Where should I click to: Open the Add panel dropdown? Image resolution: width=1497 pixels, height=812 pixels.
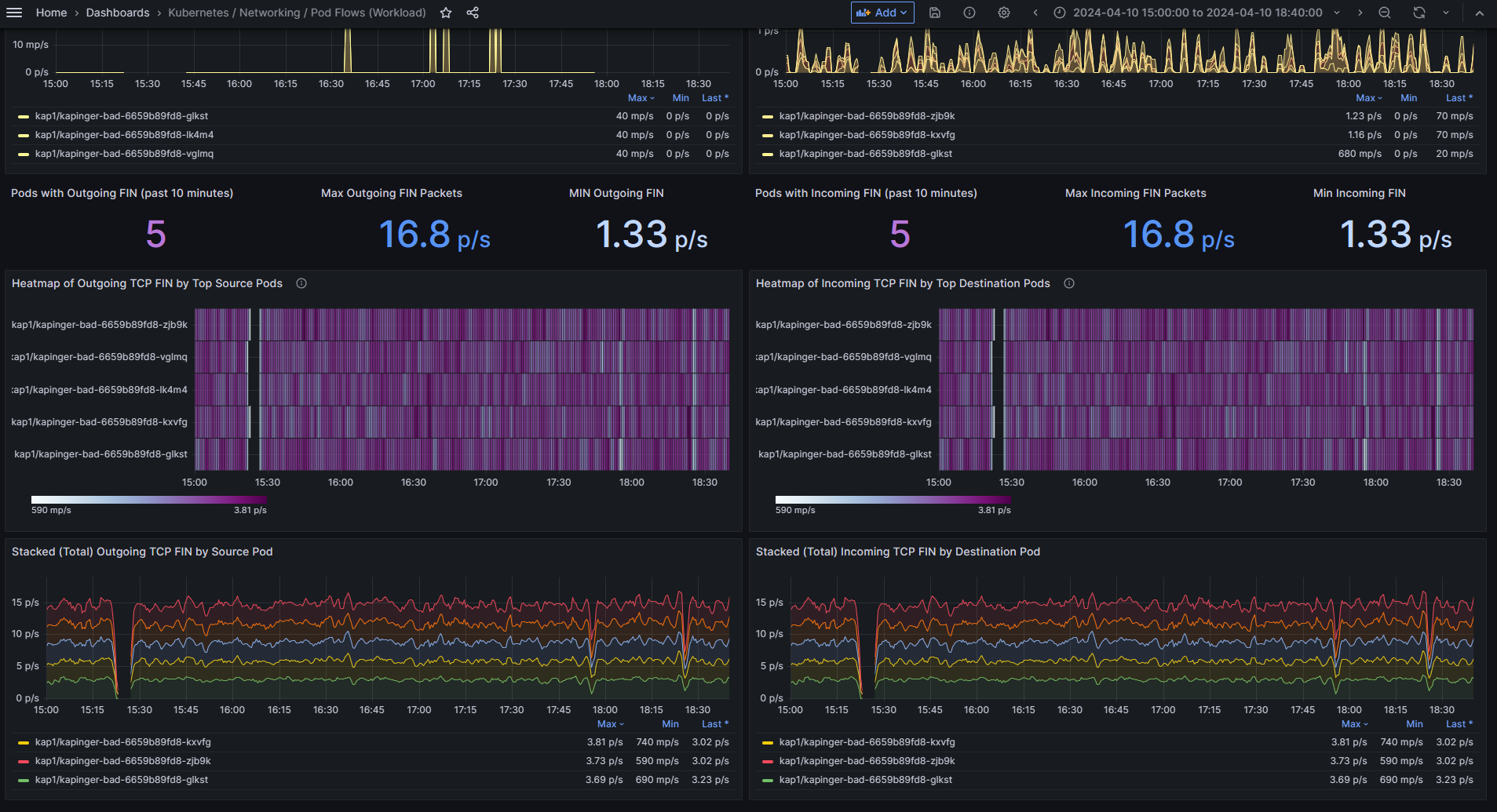[x=882, y=13]
